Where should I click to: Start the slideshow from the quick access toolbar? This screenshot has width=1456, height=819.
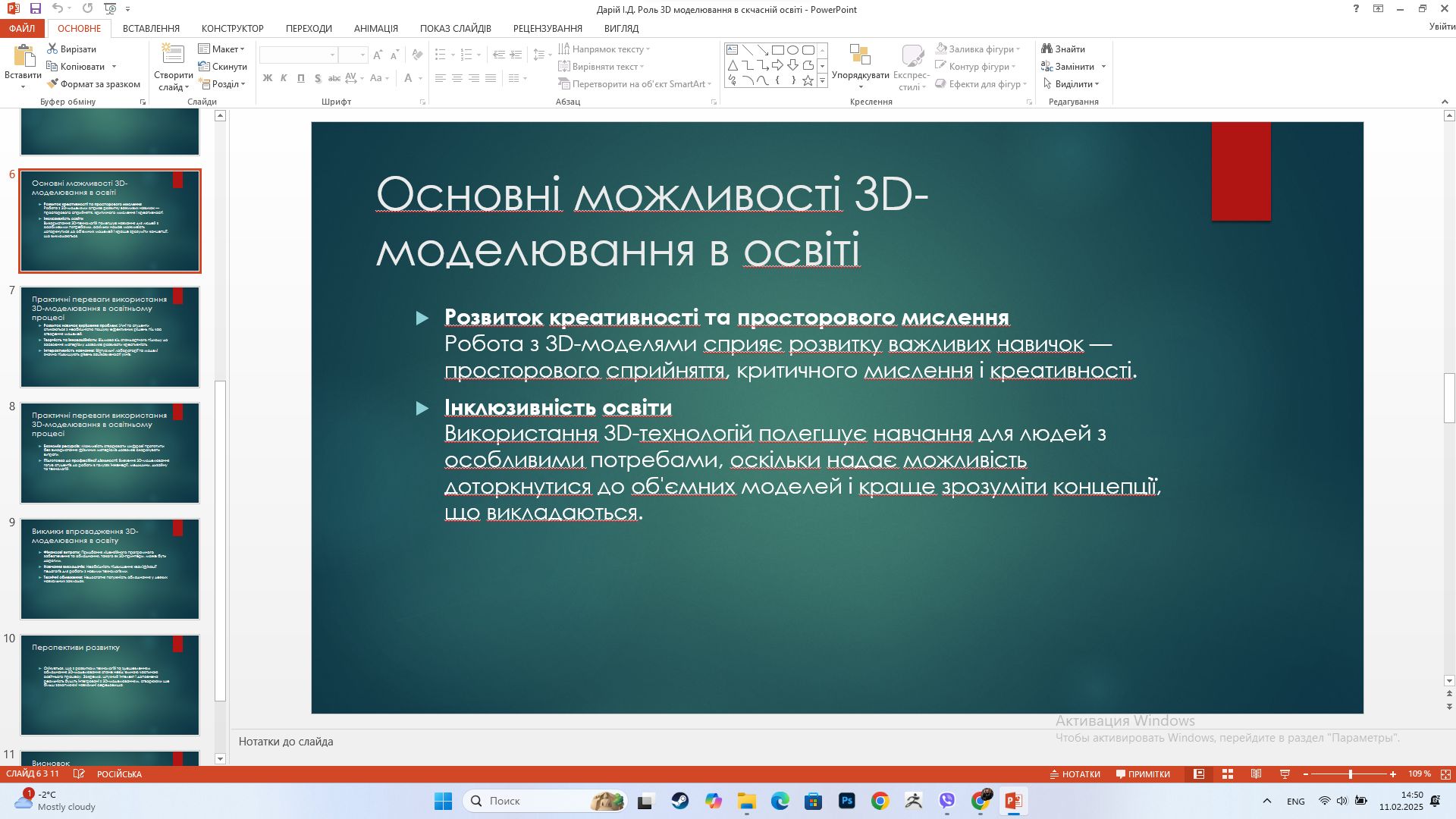point(111,9)
